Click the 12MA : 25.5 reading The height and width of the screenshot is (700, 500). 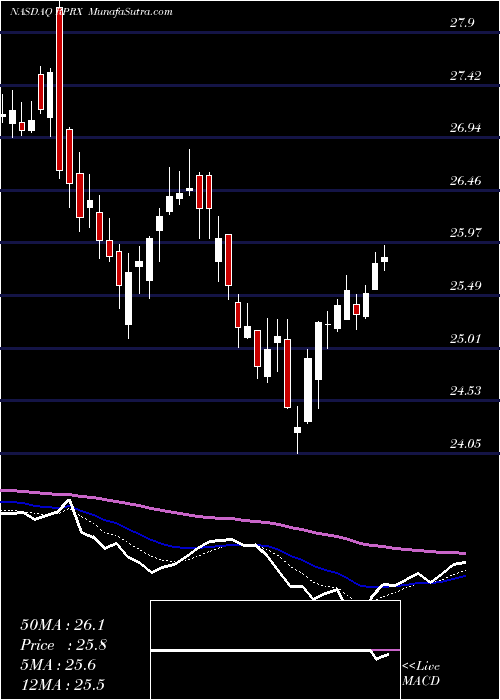tap(62, 684)
